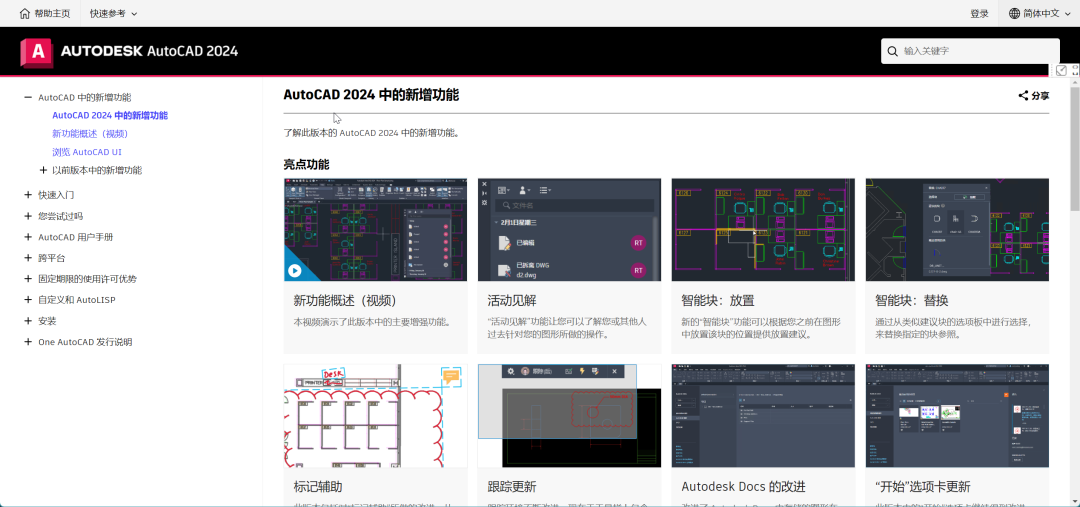
Task: Open the 跟踪更新 thumbnail image
Action: [569, 416]
